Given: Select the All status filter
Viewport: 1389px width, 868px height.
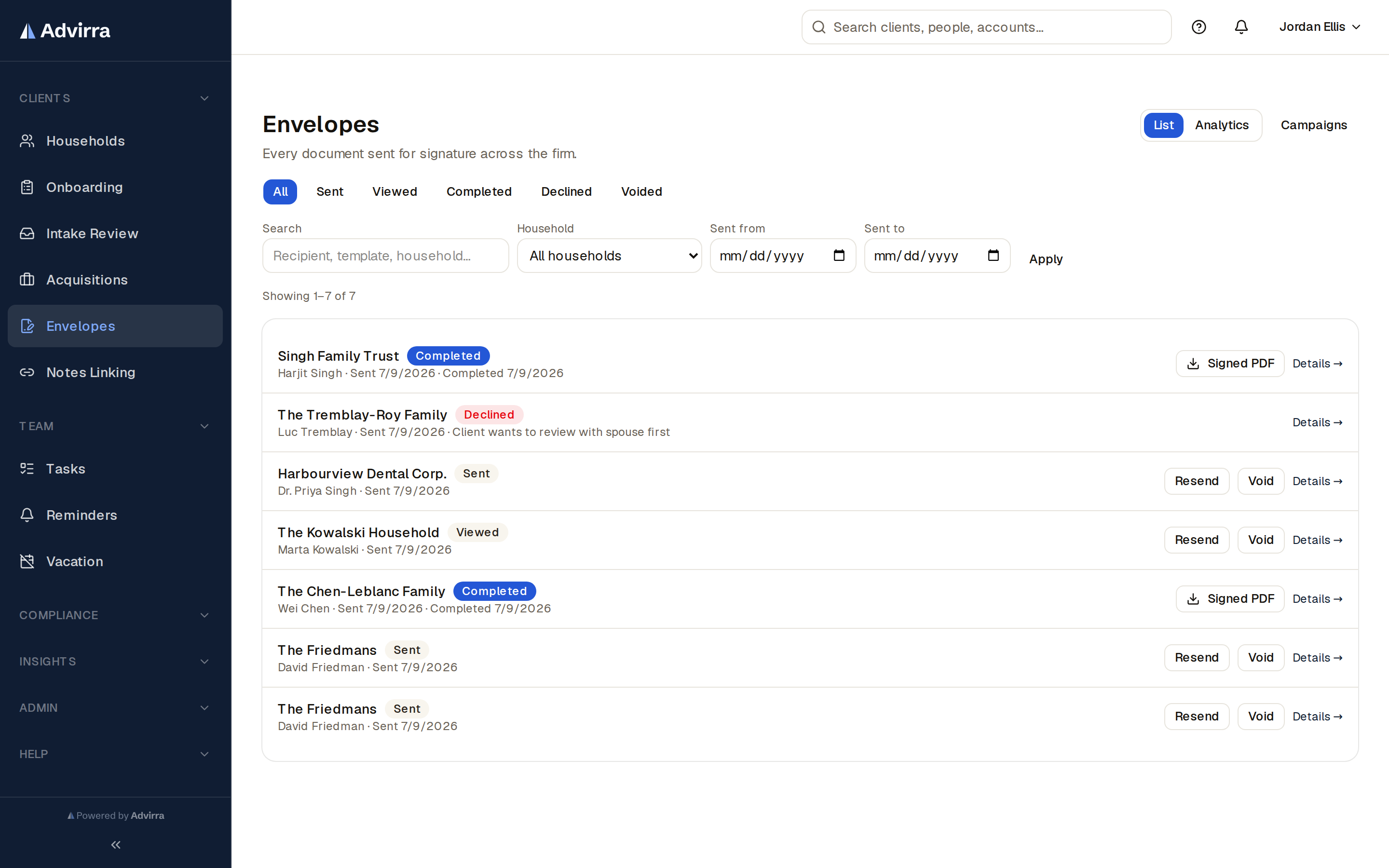Looking at the screenshot, I should pyautogui.click(x=280, y=192).
